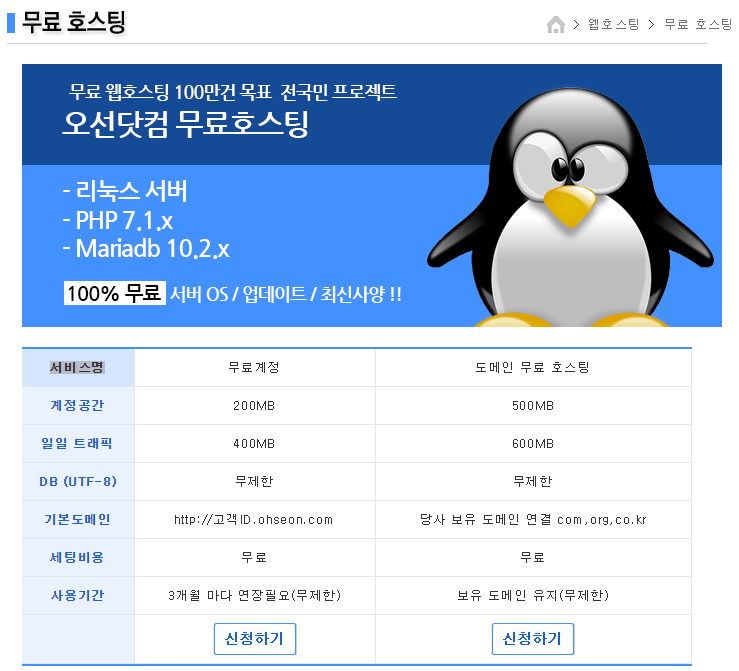
Task: Select the 사용기간 row label
Action: [77, 596]
